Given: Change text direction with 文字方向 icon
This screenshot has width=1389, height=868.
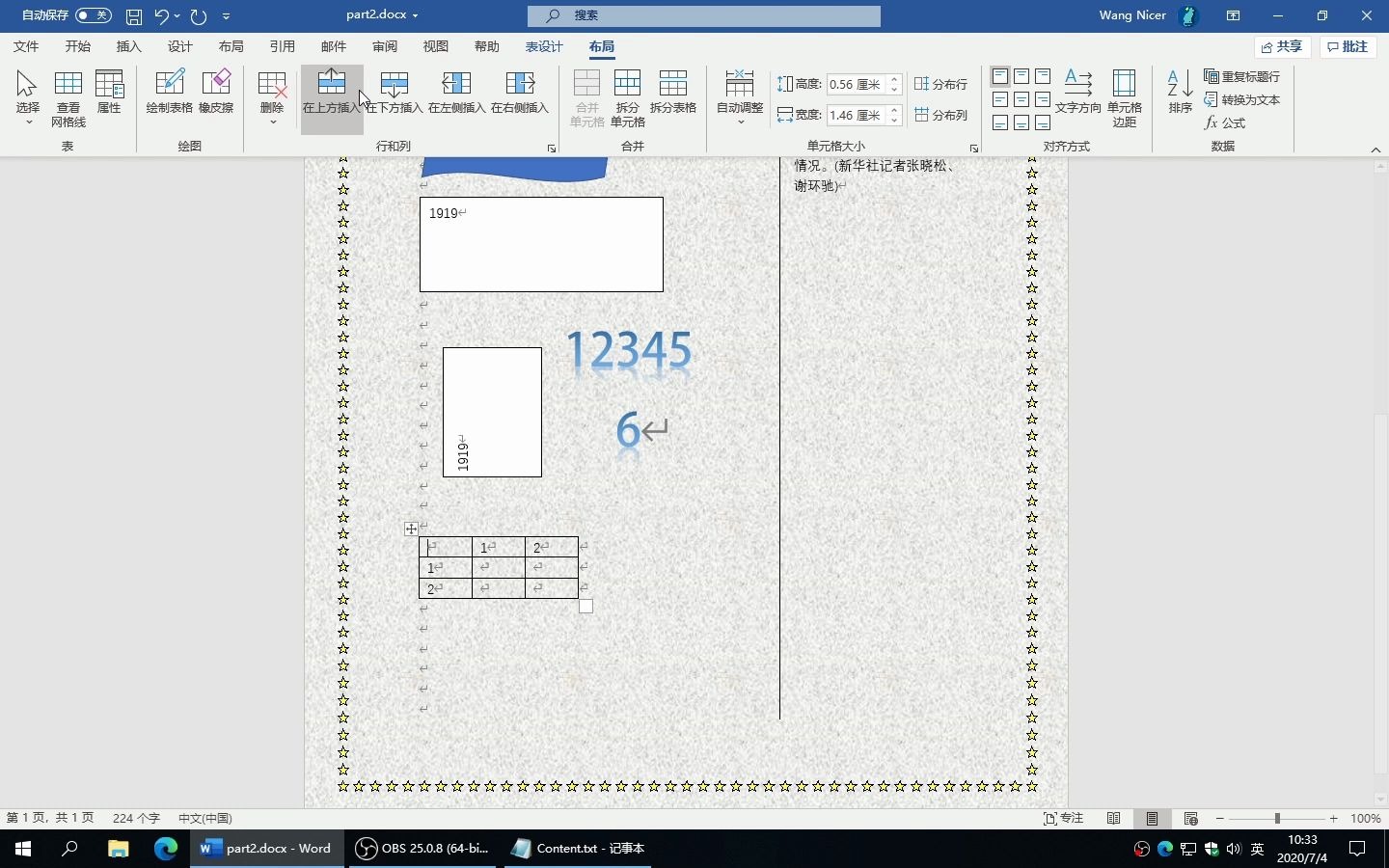Looking at the screenshot, I should [x=1077, y=96].
